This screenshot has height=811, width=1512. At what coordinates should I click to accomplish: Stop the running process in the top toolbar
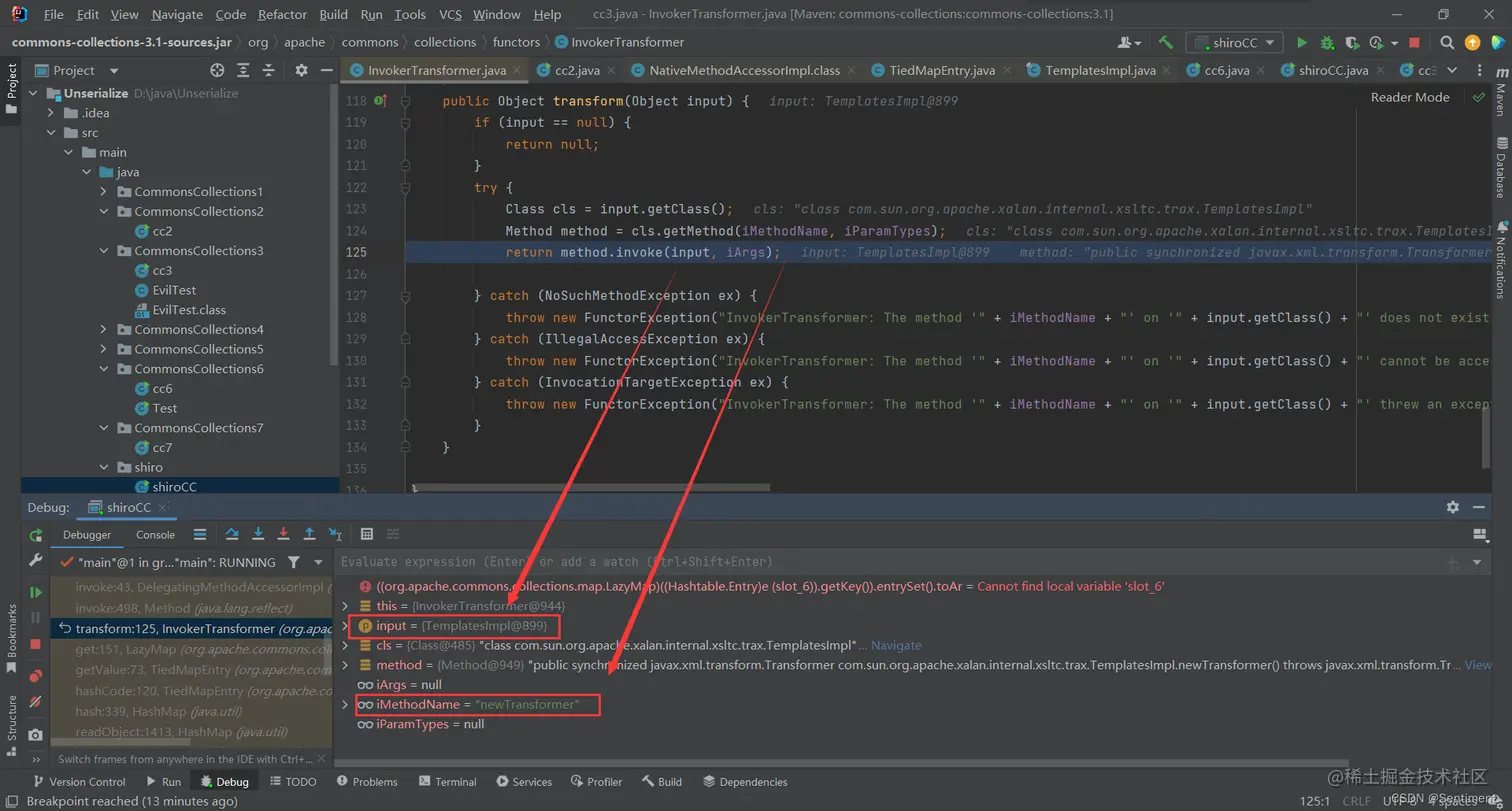pos(1414,43)
